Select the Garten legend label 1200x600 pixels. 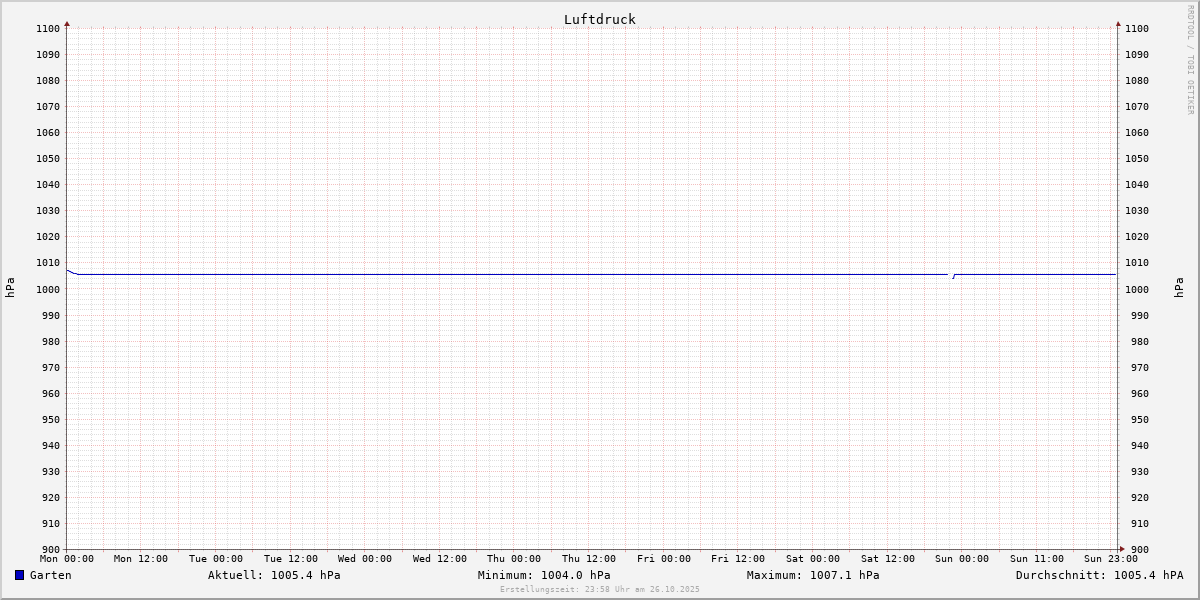tap(50, 575)
